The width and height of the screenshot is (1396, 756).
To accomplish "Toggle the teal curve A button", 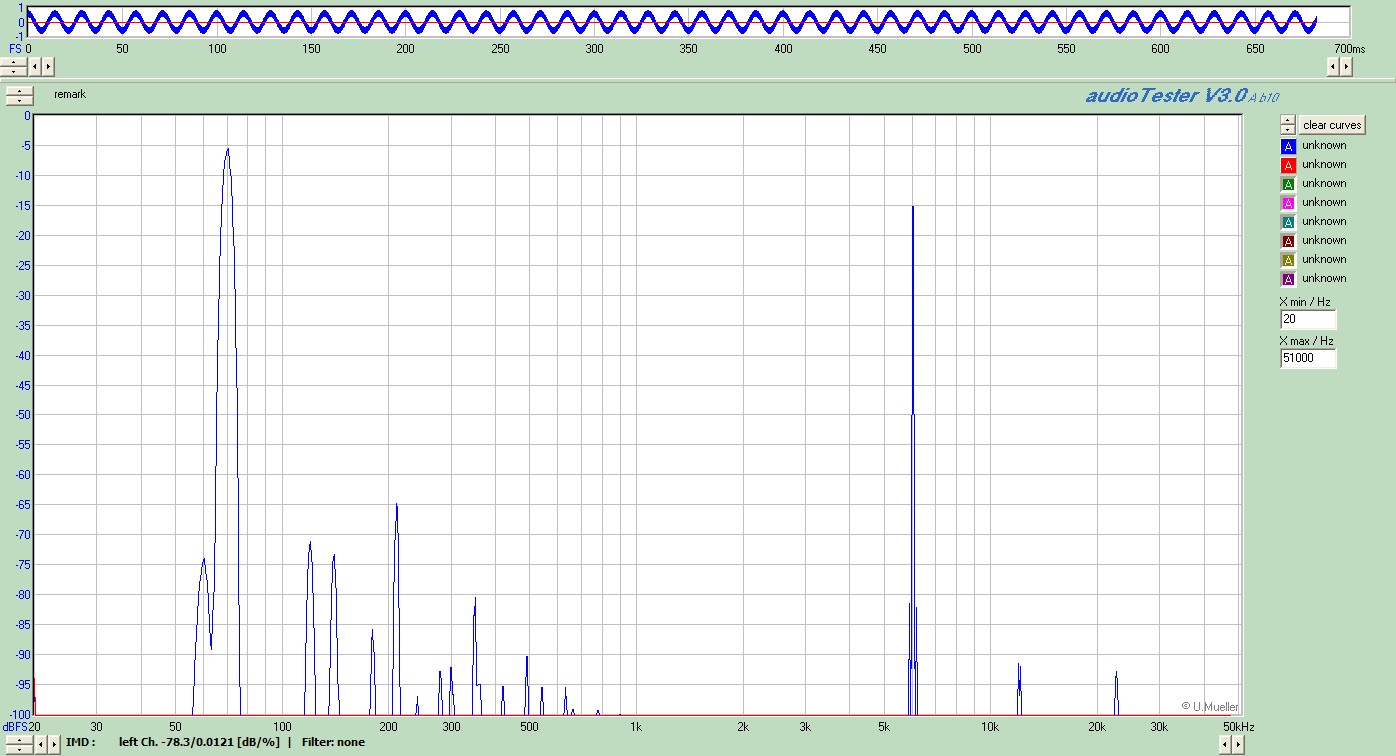I will pos(1288,222).
